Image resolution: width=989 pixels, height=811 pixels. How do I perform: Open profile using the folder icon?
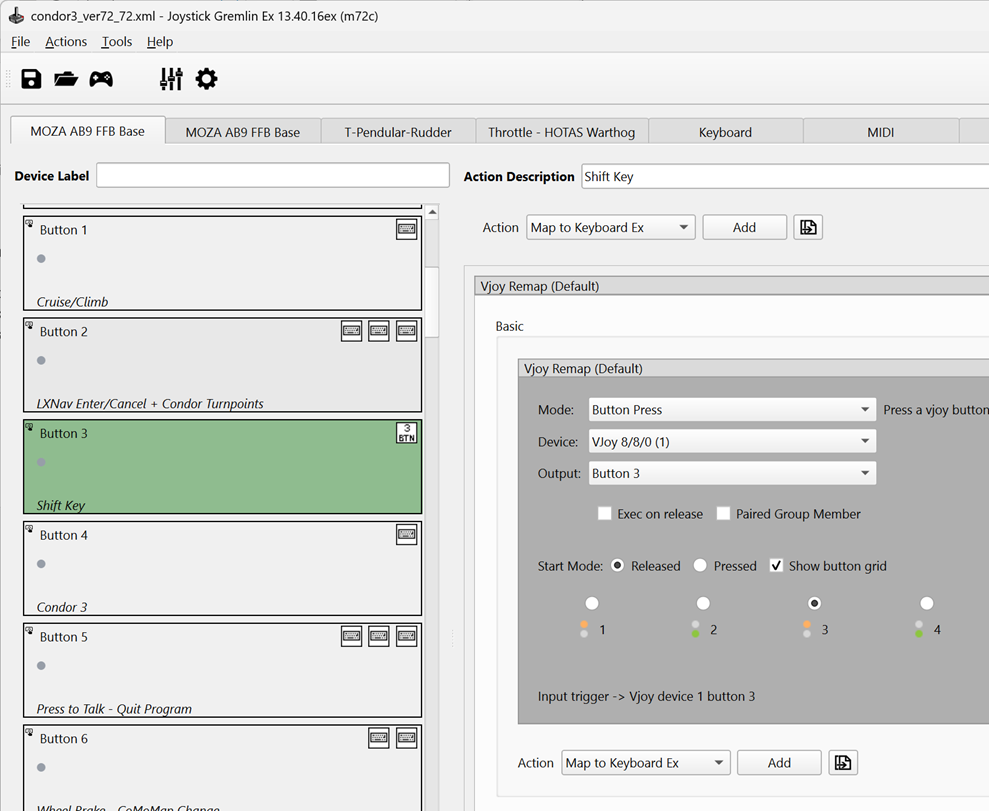pos(66,79)
